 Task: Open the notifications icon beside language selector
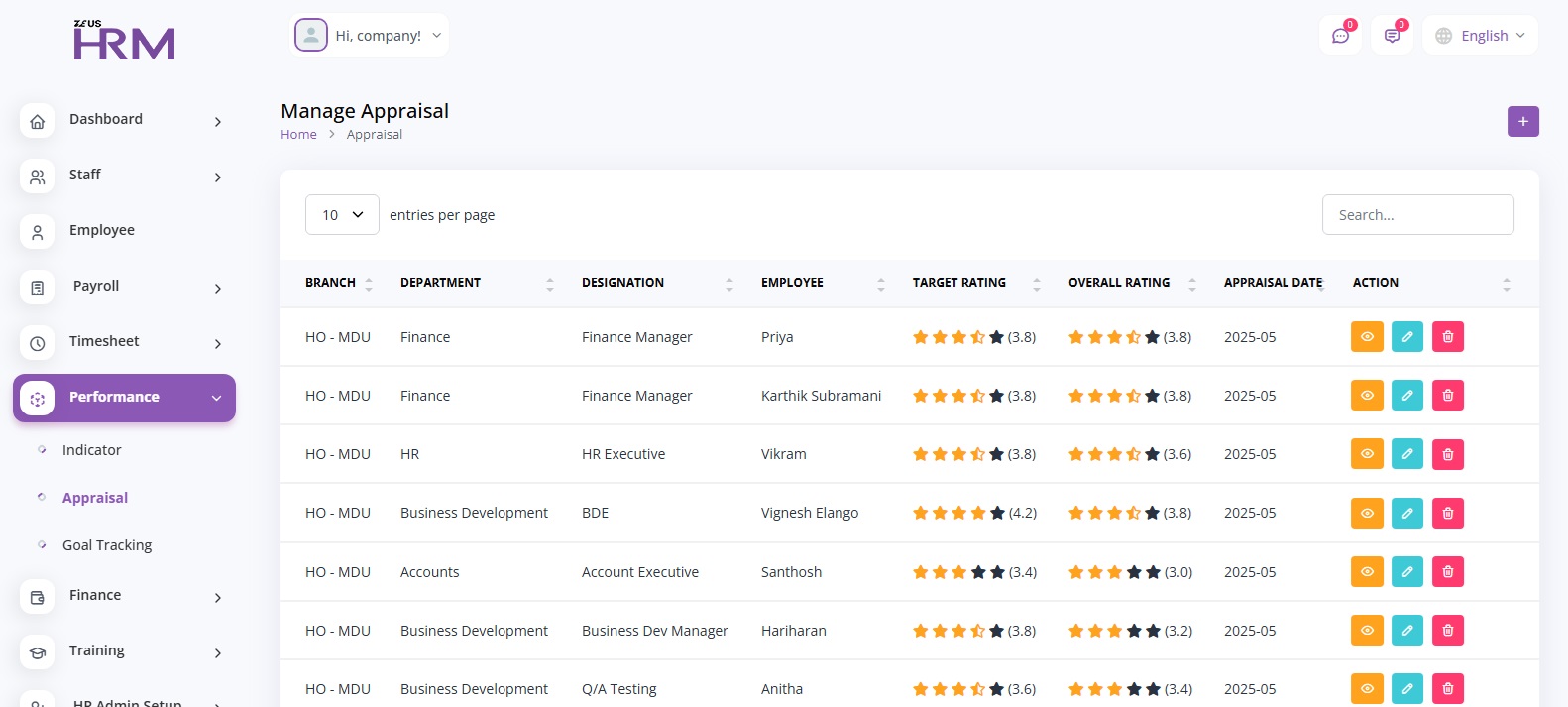[1392, 36]
